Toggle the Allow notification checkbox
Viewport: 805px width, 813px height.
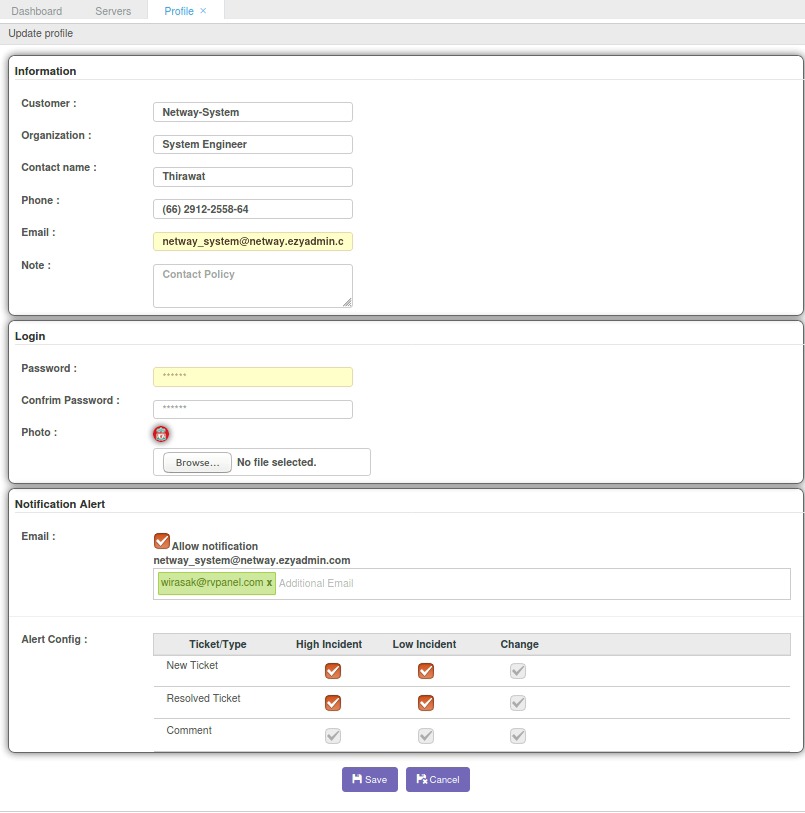pyautogui.click(x=162, y=541)
